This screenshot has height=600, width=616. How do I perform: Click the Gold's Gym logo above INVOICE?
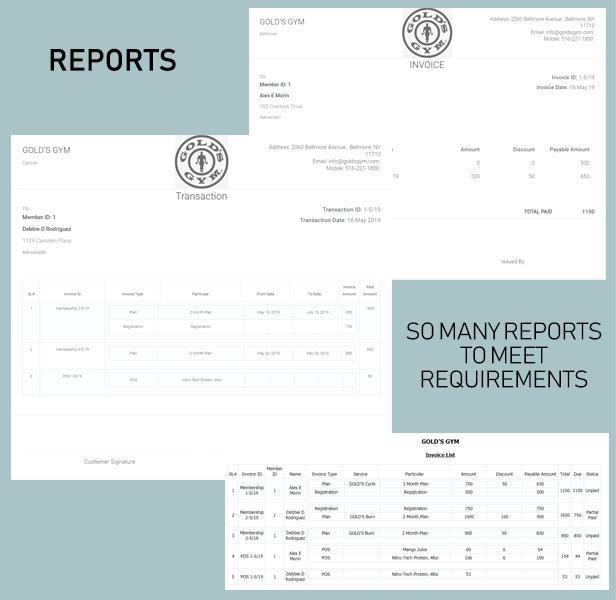click(427, 33)
